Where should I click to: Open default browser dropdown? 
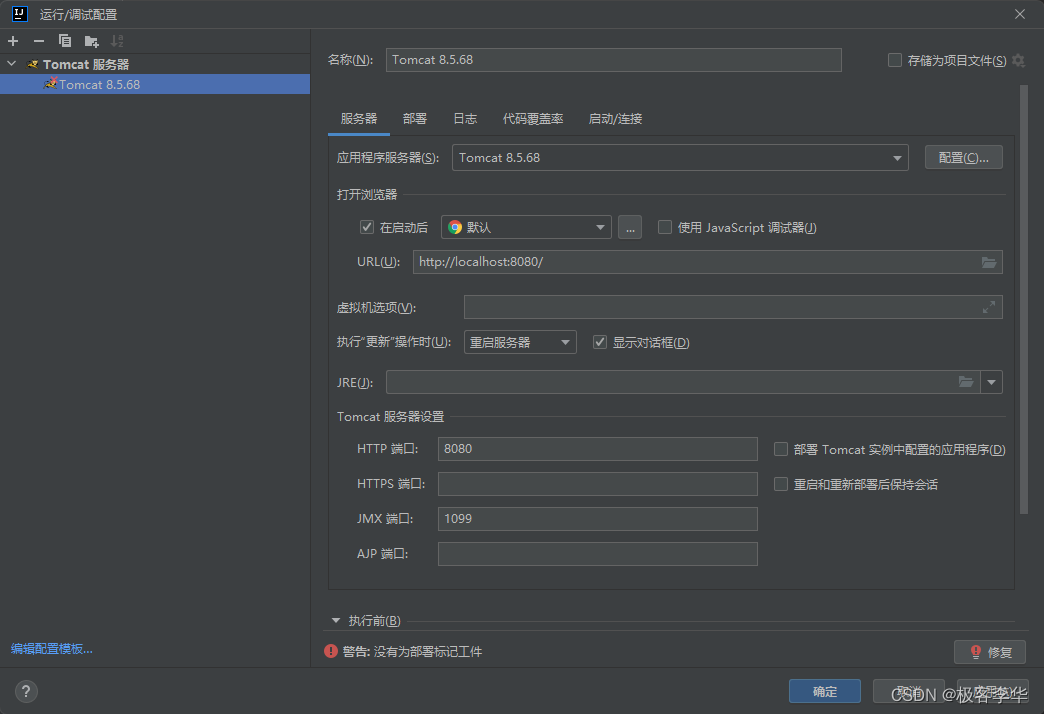tap(526, 227)
